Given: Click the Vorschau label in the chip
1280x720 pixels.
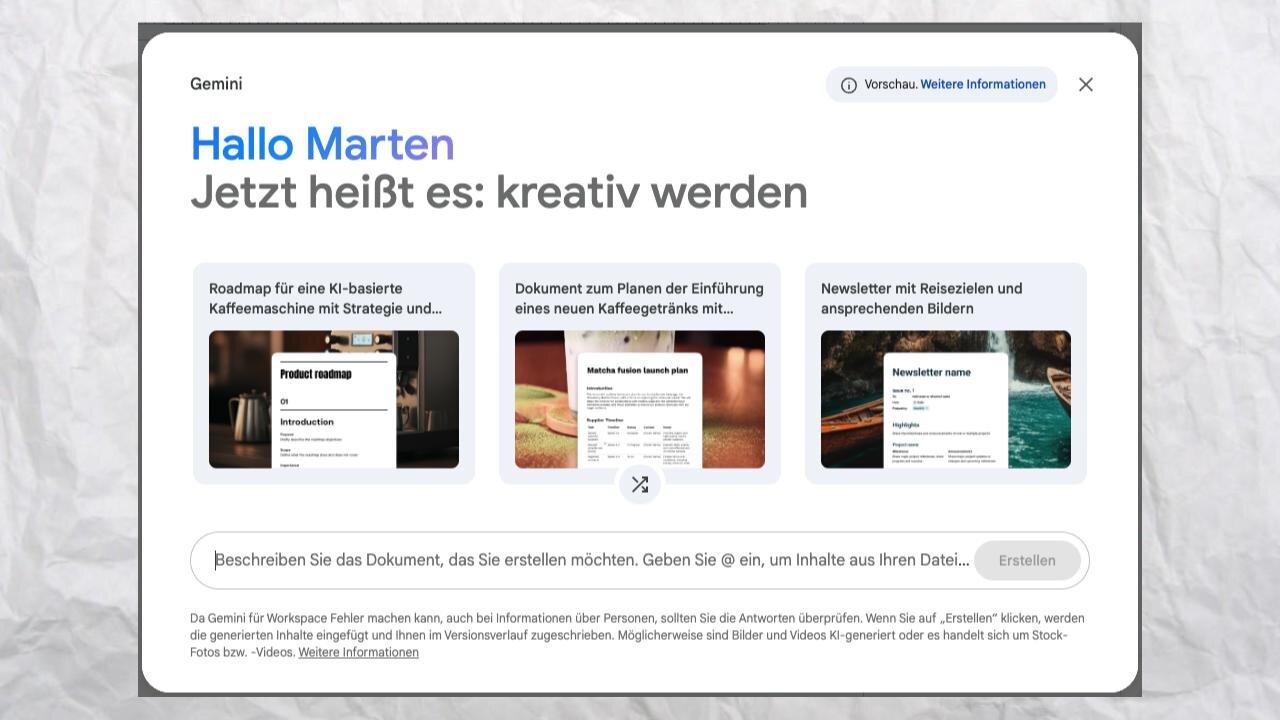Looking at the screenshot, I should 890,85.
